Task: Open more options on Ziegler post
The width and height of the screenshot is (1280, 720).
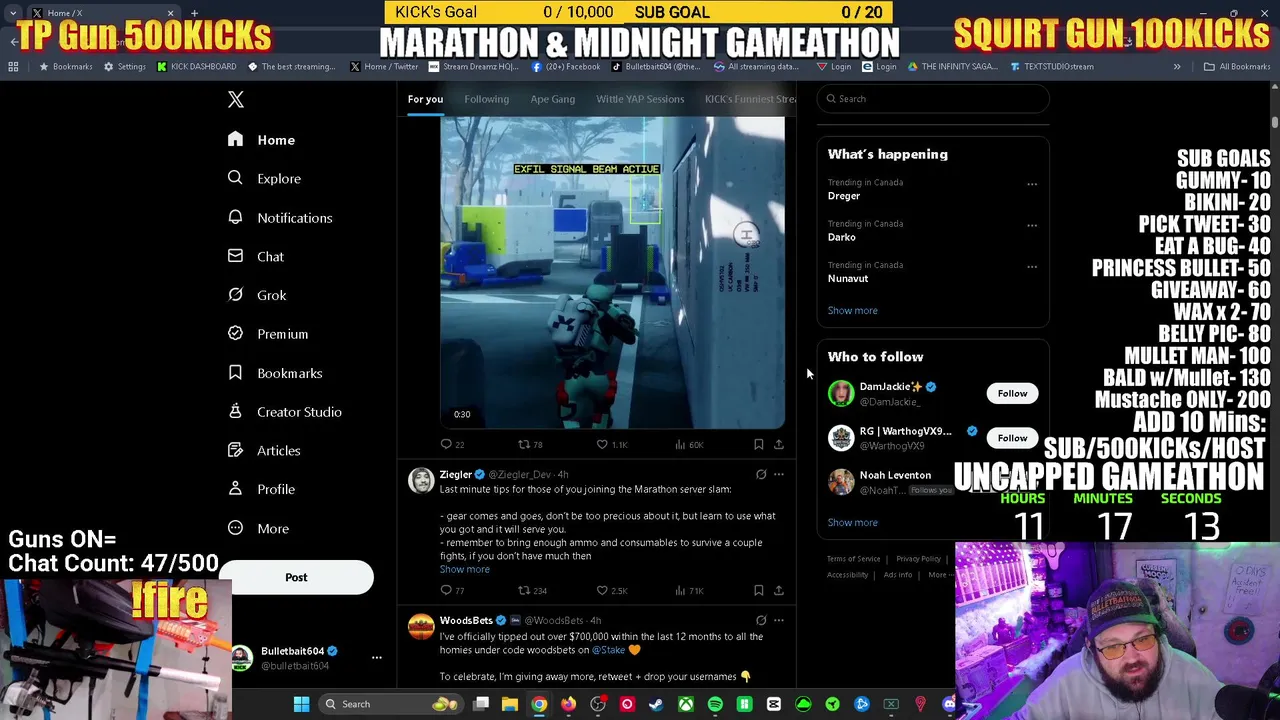Action: (x=779, y=475)
